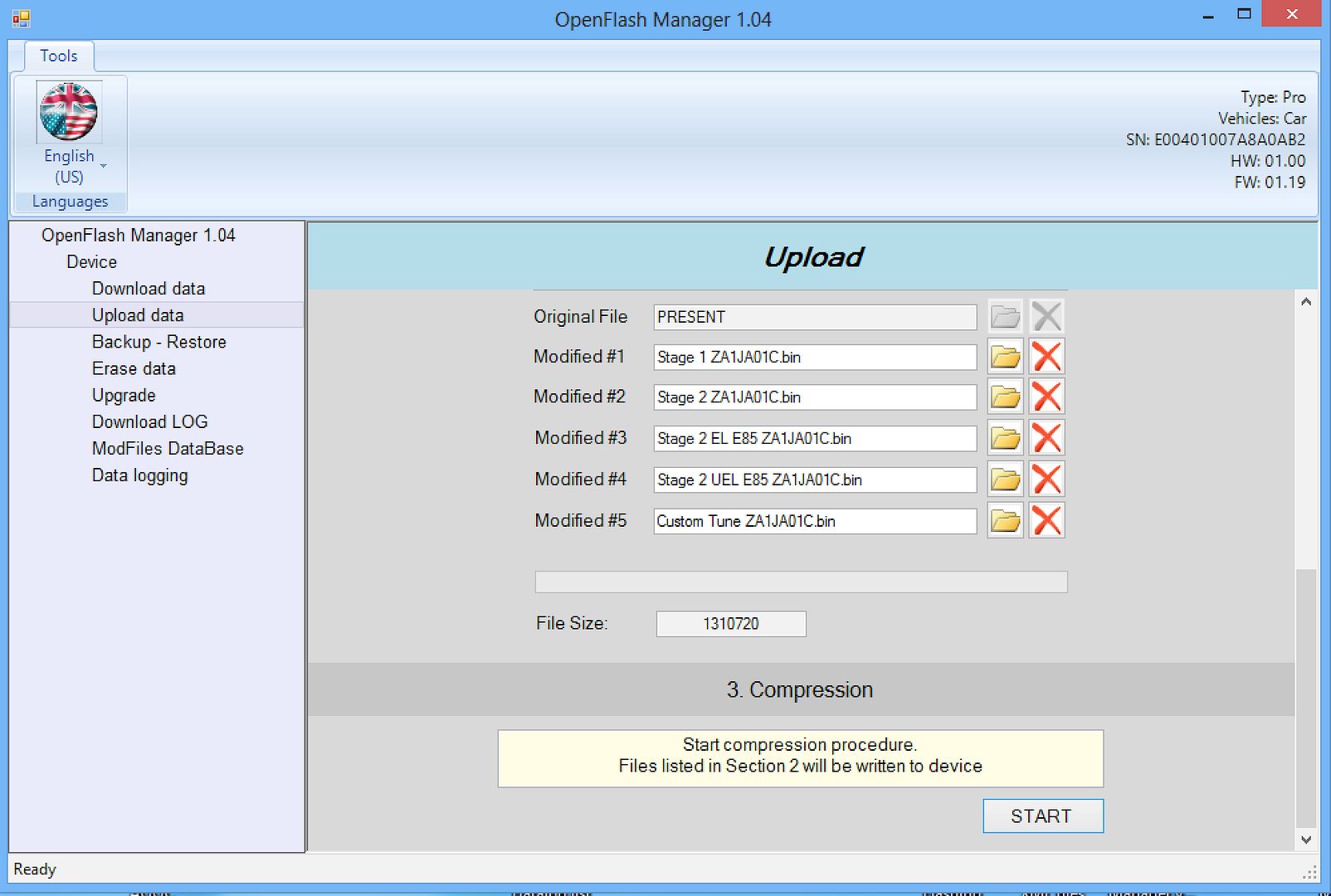Delete Modified #1 file with red X
The image size is (1331, 896).
pos(1046,357)
